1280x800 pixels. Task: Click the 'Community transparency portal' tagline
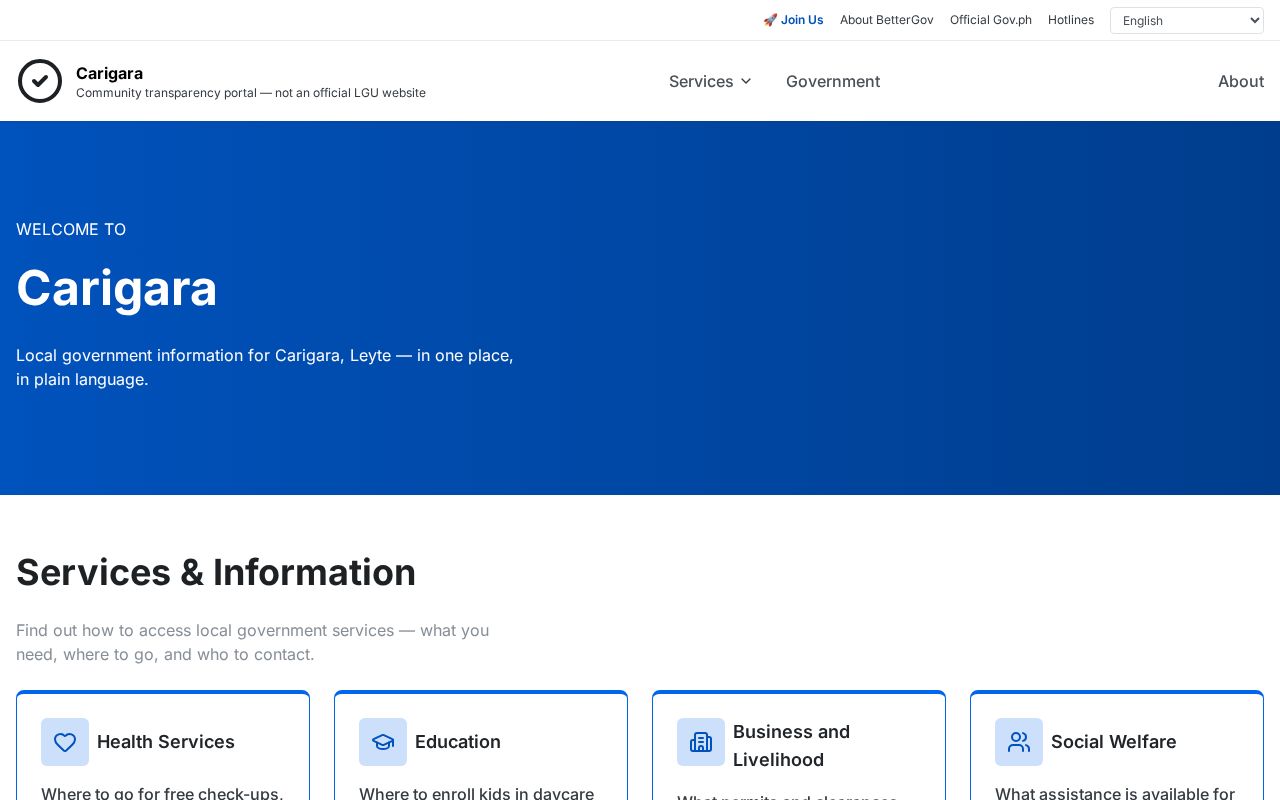coord(251,93)
